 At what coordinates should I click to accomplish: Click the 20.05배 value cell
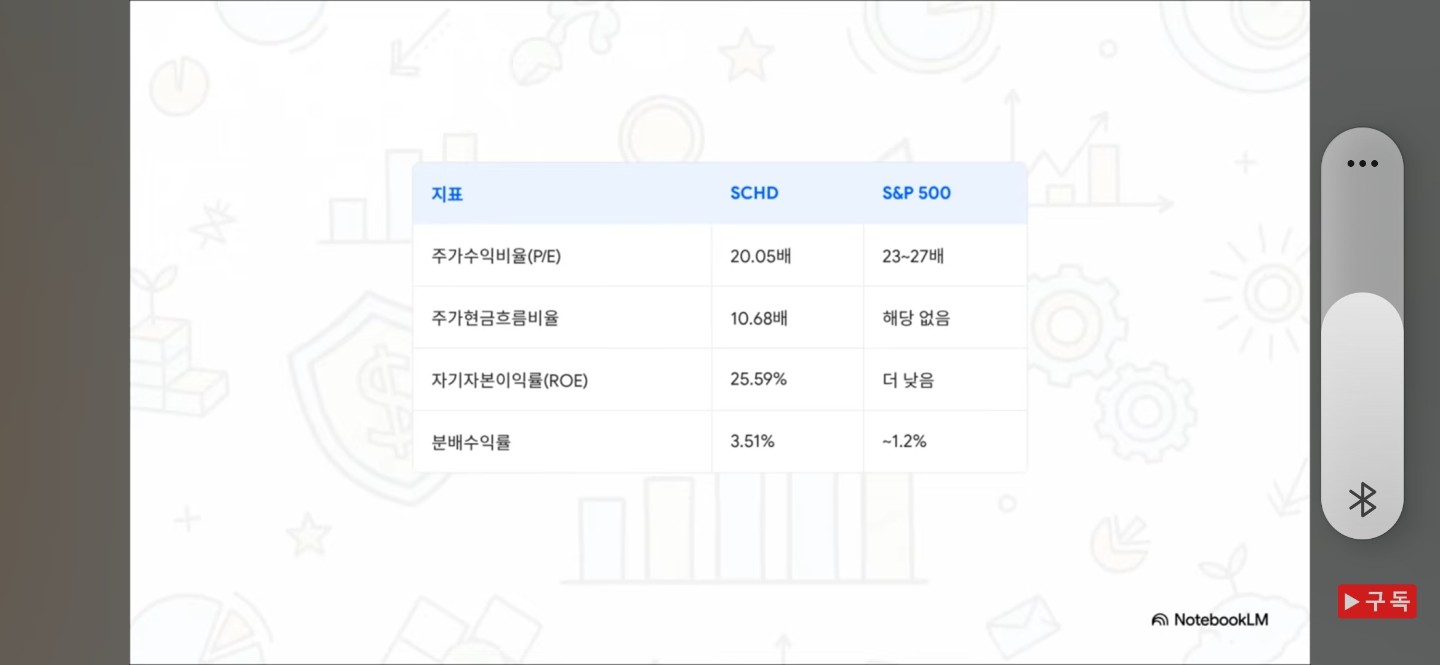click(x=761, y=256)
